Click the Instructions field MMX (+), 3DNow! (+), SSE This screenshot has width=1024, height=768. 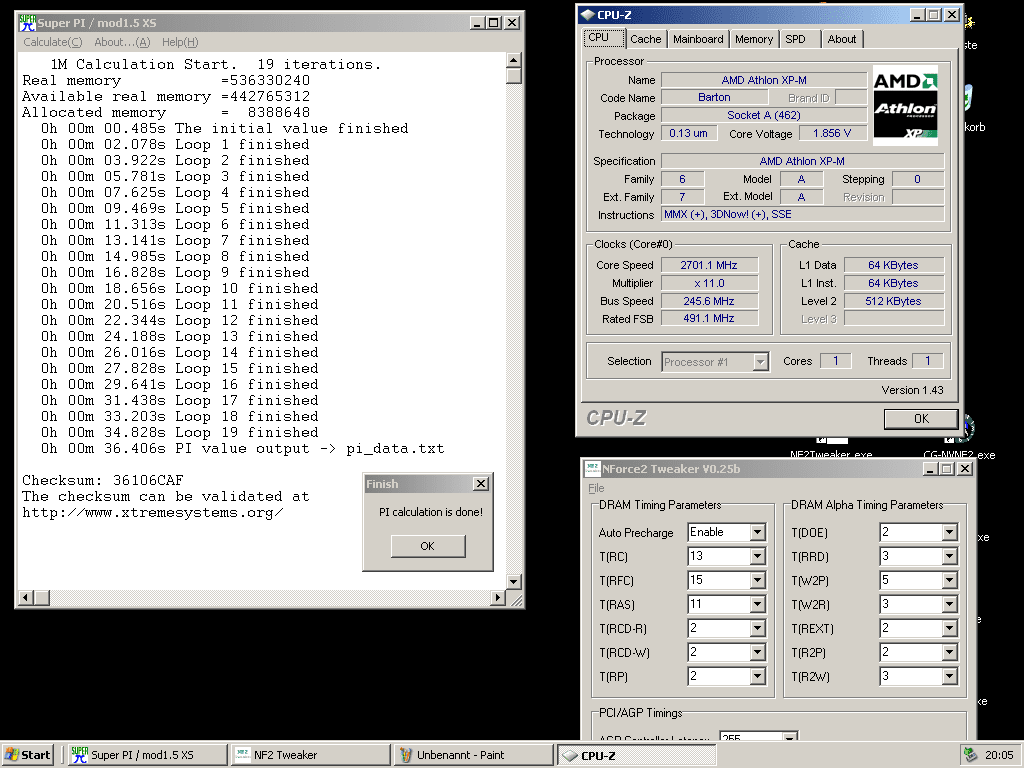[803, 214]
